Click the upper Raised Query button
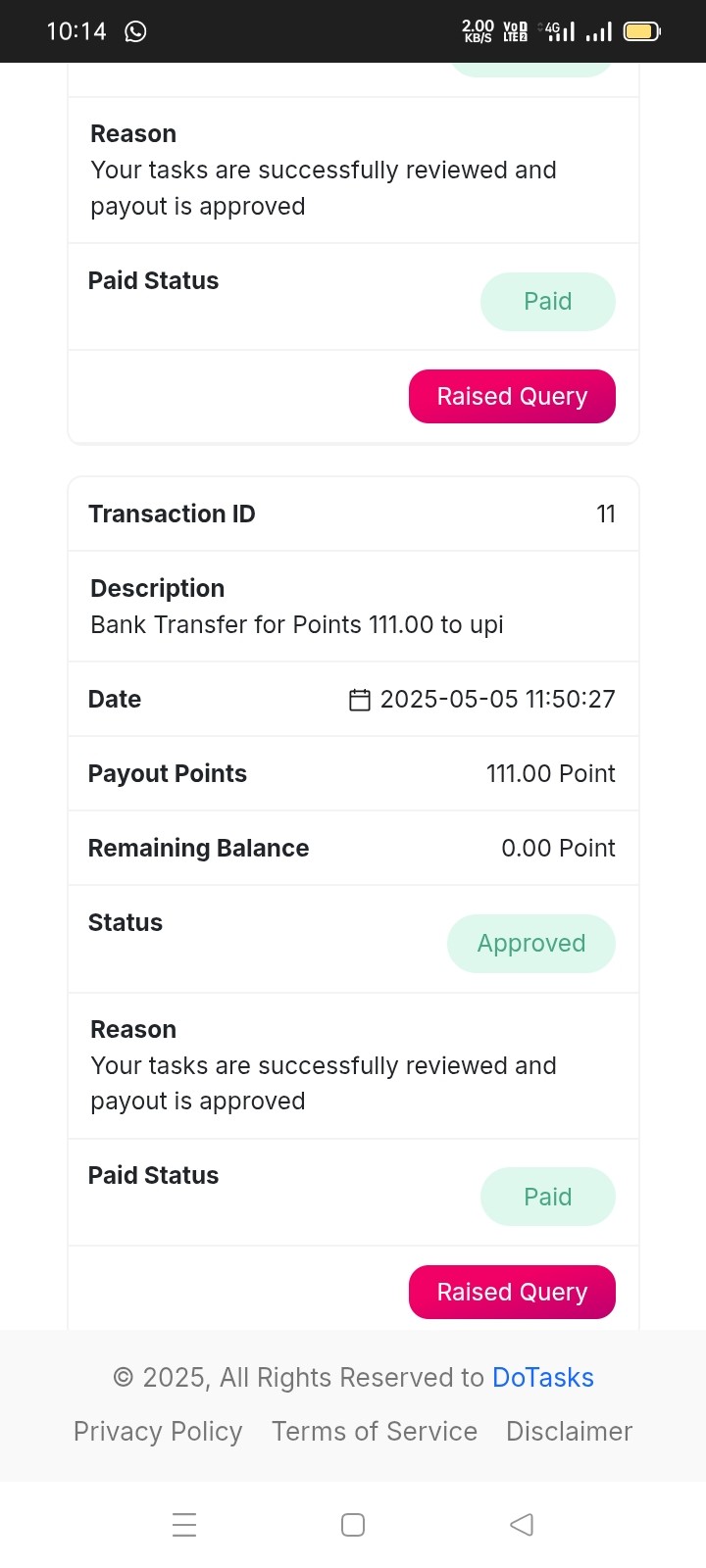Viewport: 706px width, 1568px height. [512, 397]
